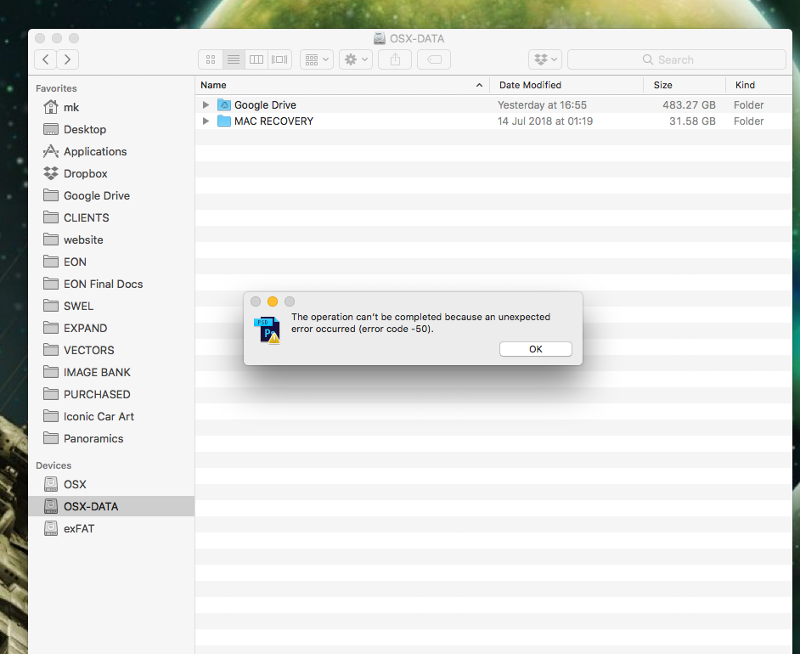The image size is (800, 654).
Task: Click the date 14 Jul 2018 at 01:19
Action: tap(545, 121)
